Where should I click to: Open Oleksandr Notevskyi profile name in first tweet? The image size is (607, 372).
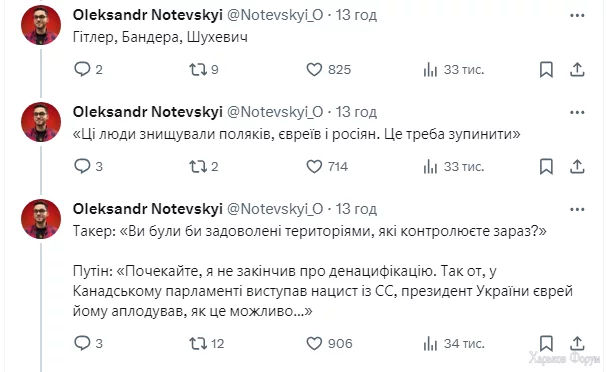[x=147, y=15]
